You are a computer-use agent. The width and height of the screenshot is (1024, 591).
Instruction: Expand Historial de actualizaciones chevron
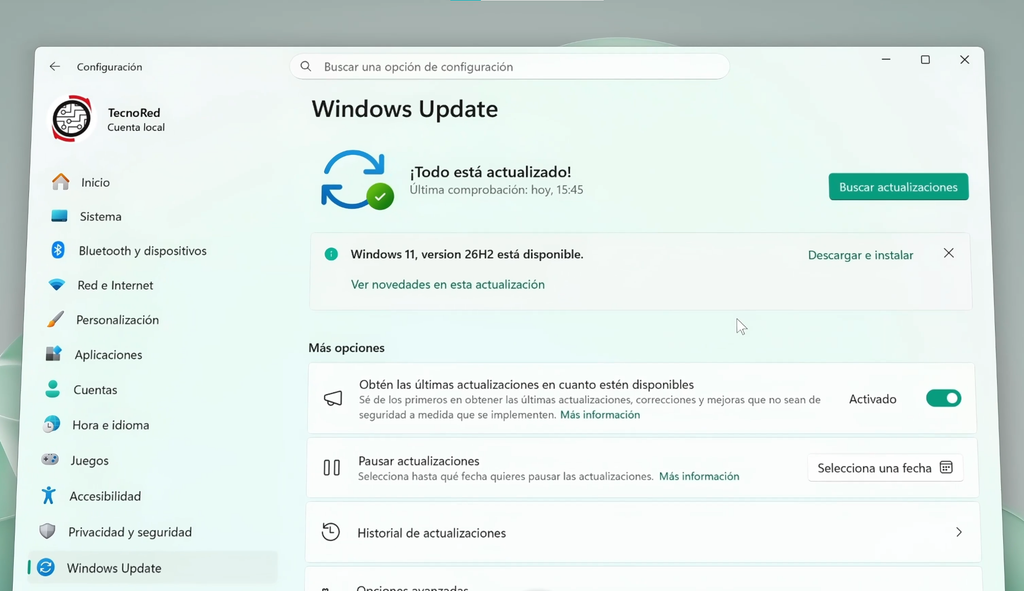coord(959,532)
